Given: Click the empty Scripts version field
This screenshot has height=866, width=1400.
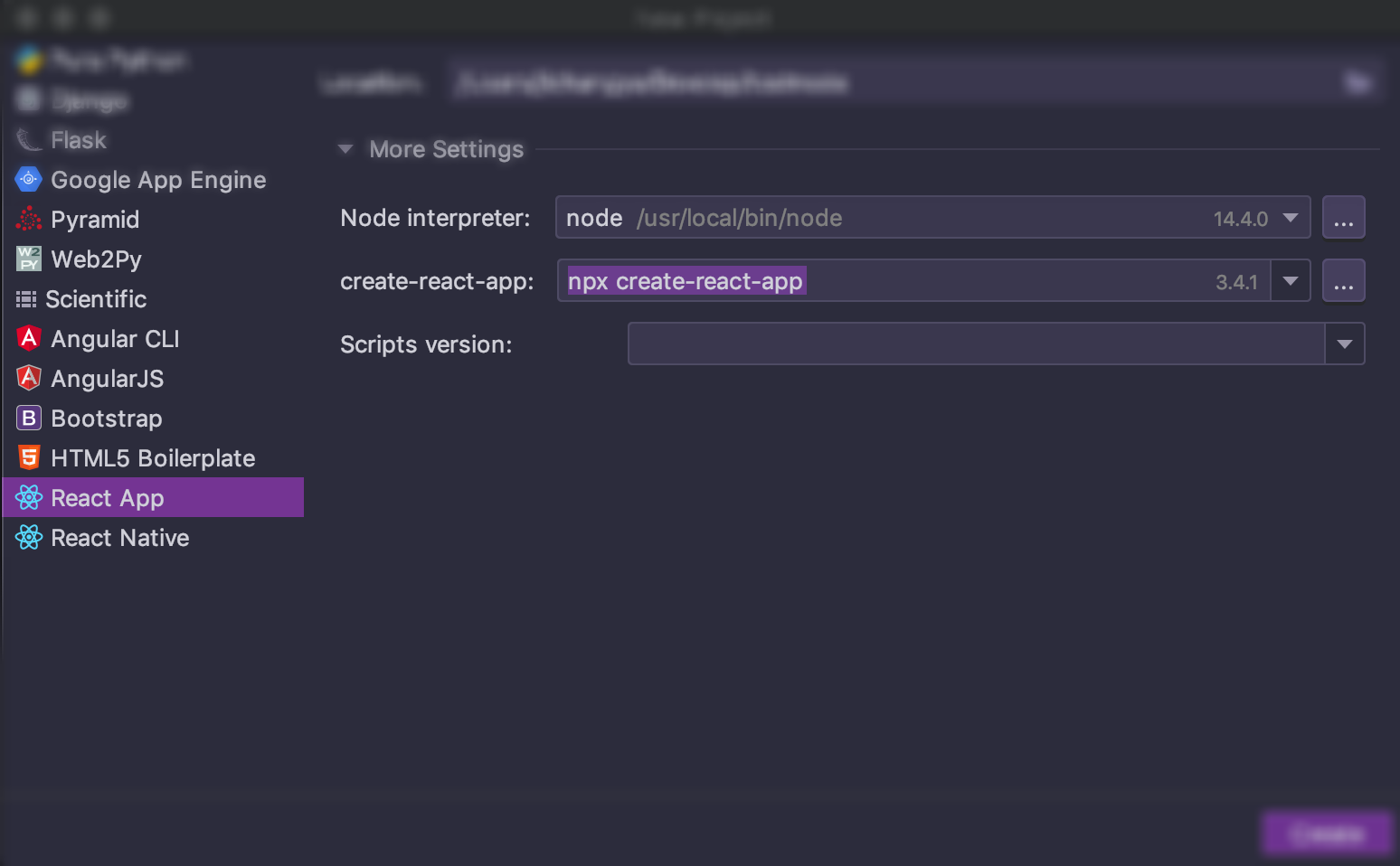Looking at the screenshot, I should click(x=977, y=344).
